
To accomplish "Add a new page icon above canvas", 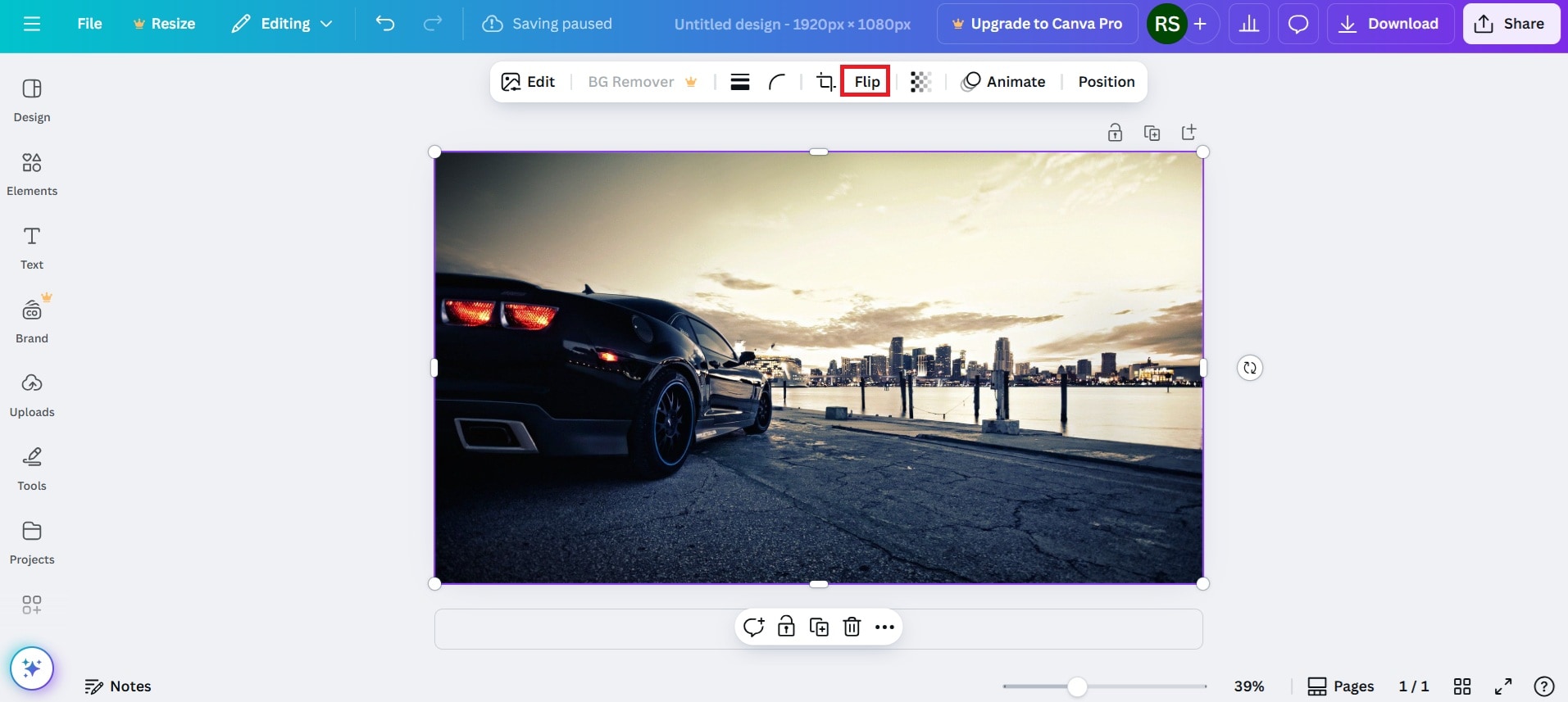I will (x=1188, y=133).
